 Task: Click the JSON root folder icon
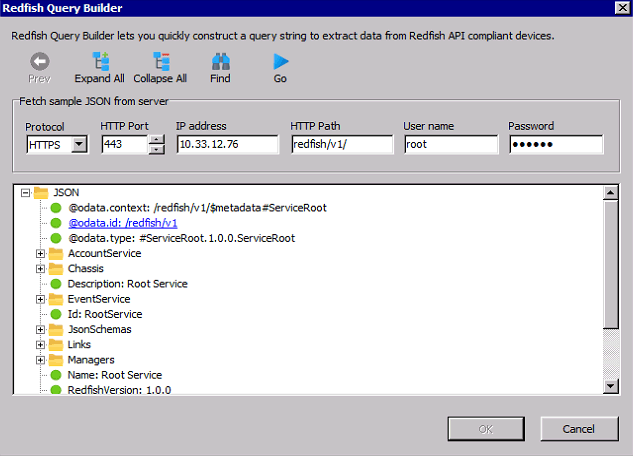(x=41, y=192)
